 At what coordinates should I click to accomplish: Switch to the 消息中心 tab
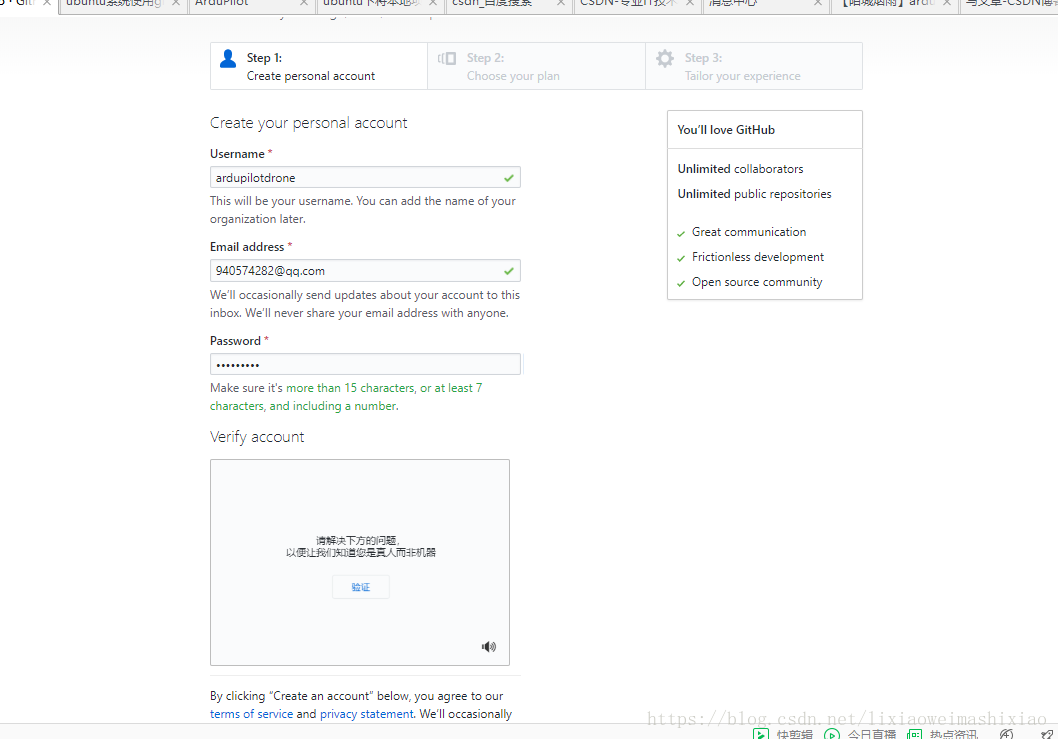(x=766, y=5)
